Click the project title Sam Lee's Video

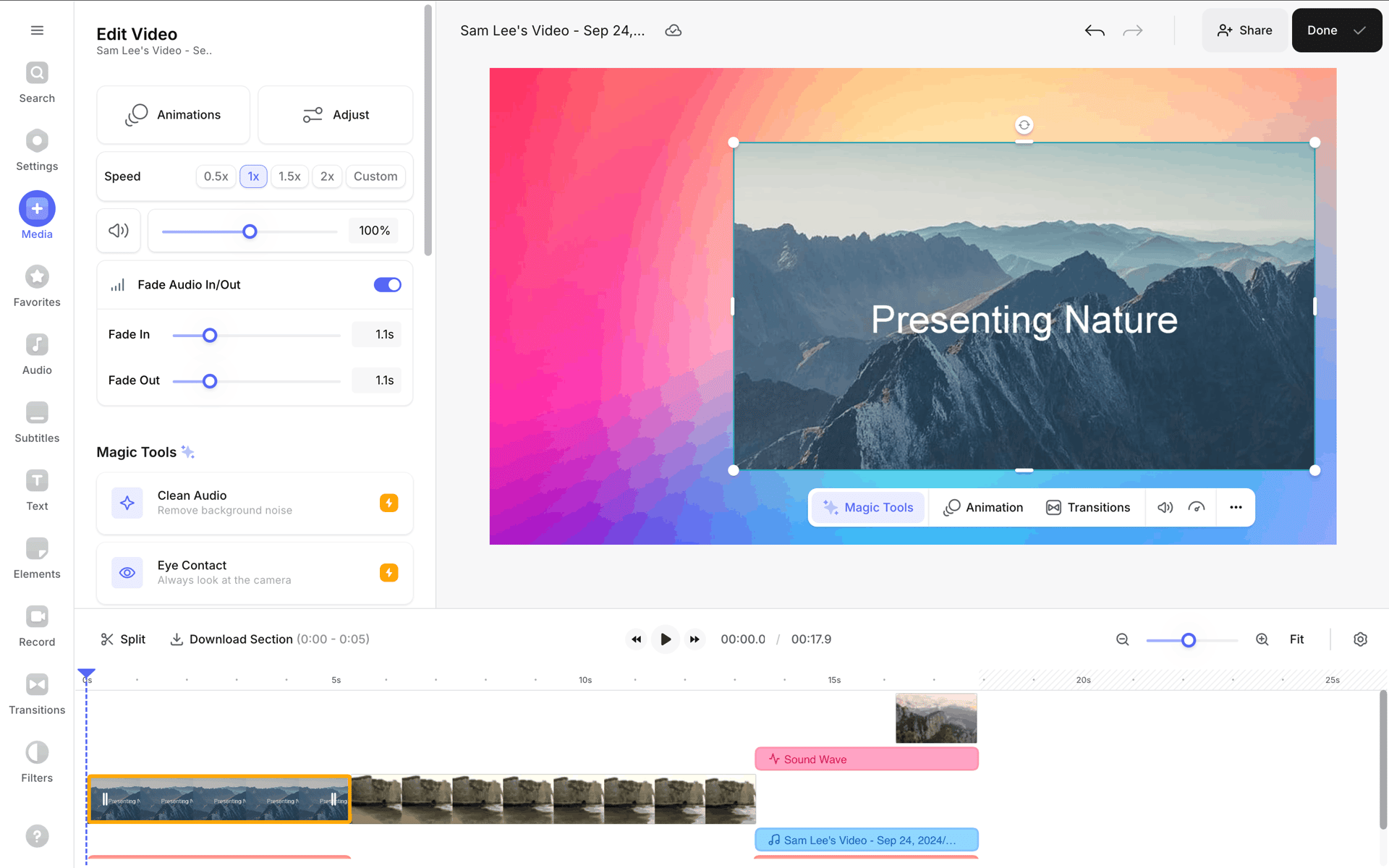click(x=552, y=30)
